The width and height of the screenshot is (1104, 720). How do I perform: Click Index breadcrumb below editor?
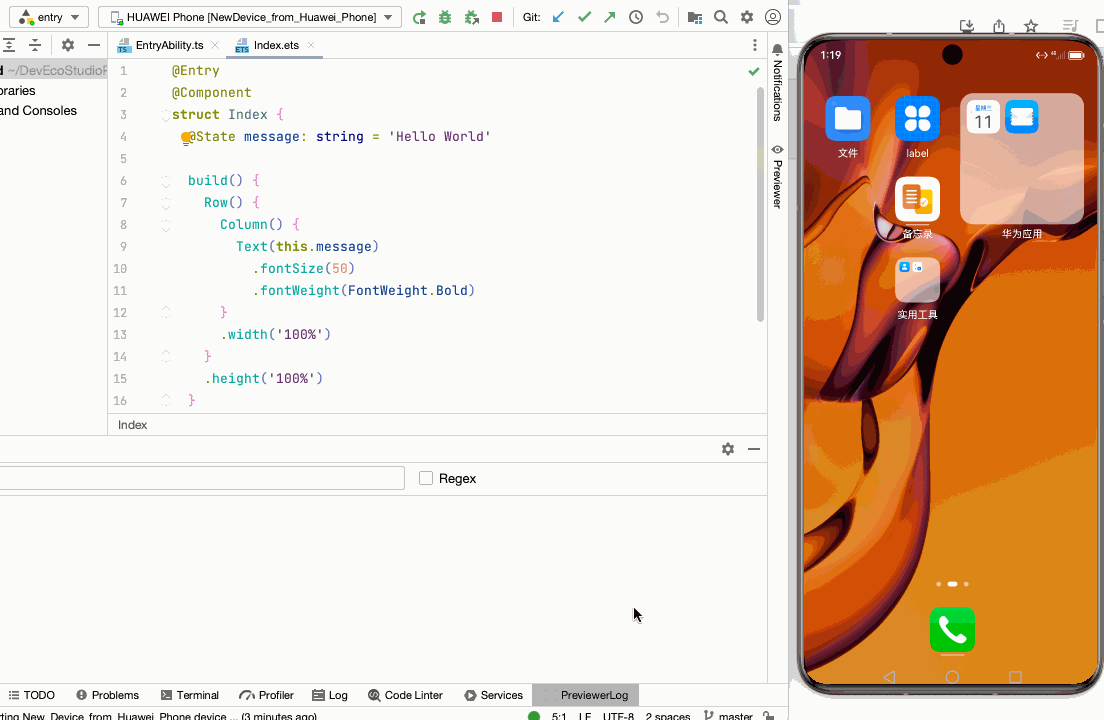tap(132, 425)
